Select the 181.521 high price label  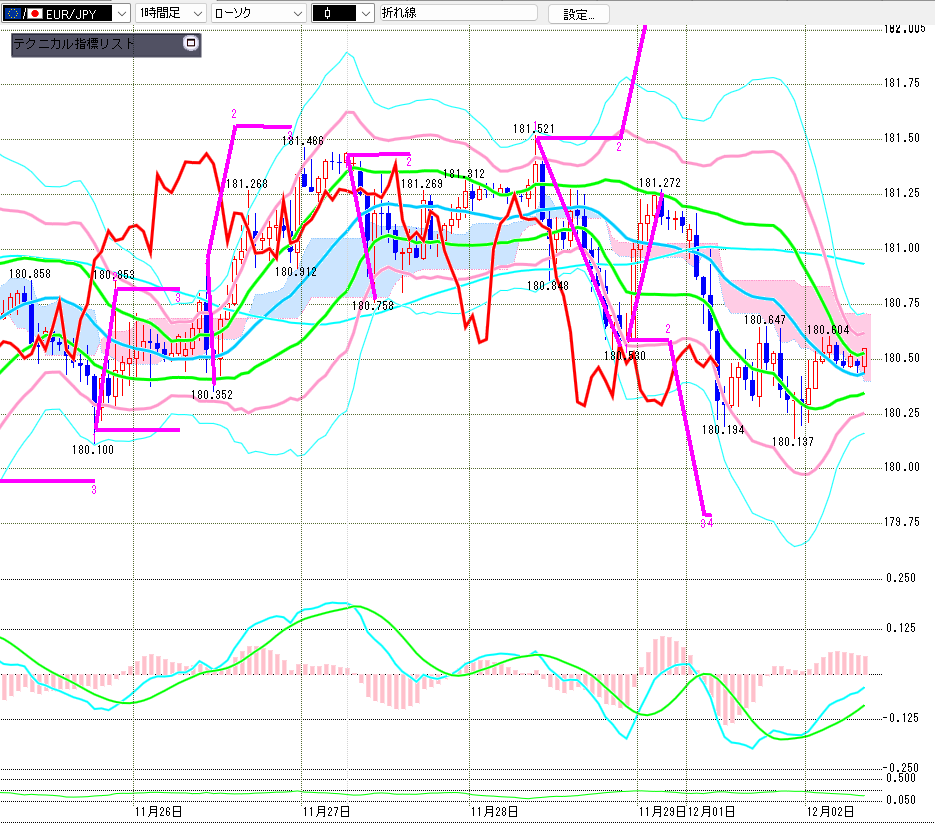coord(534,129)
